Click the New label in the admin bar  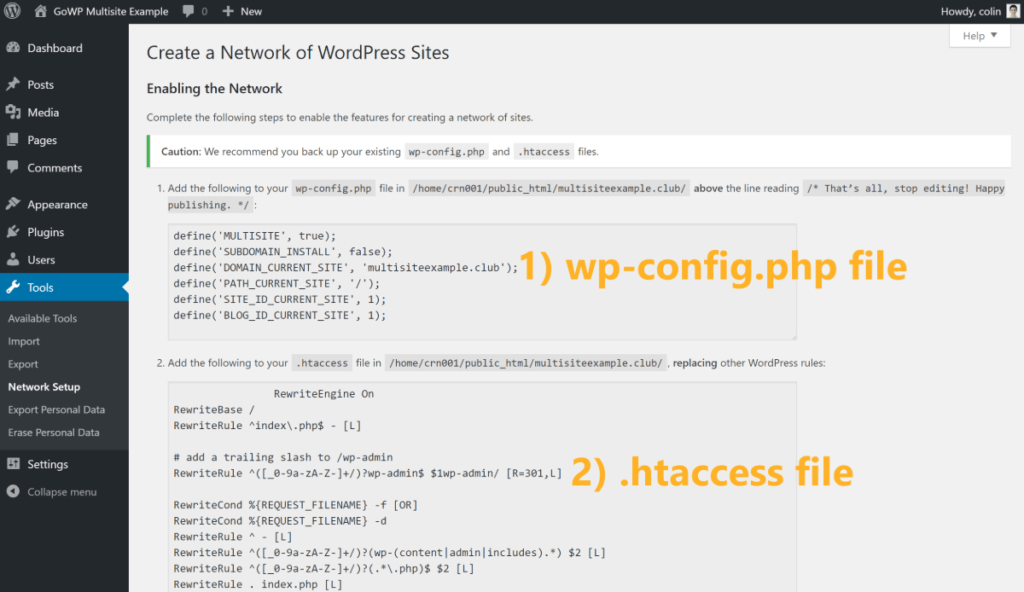coord(251,11)
